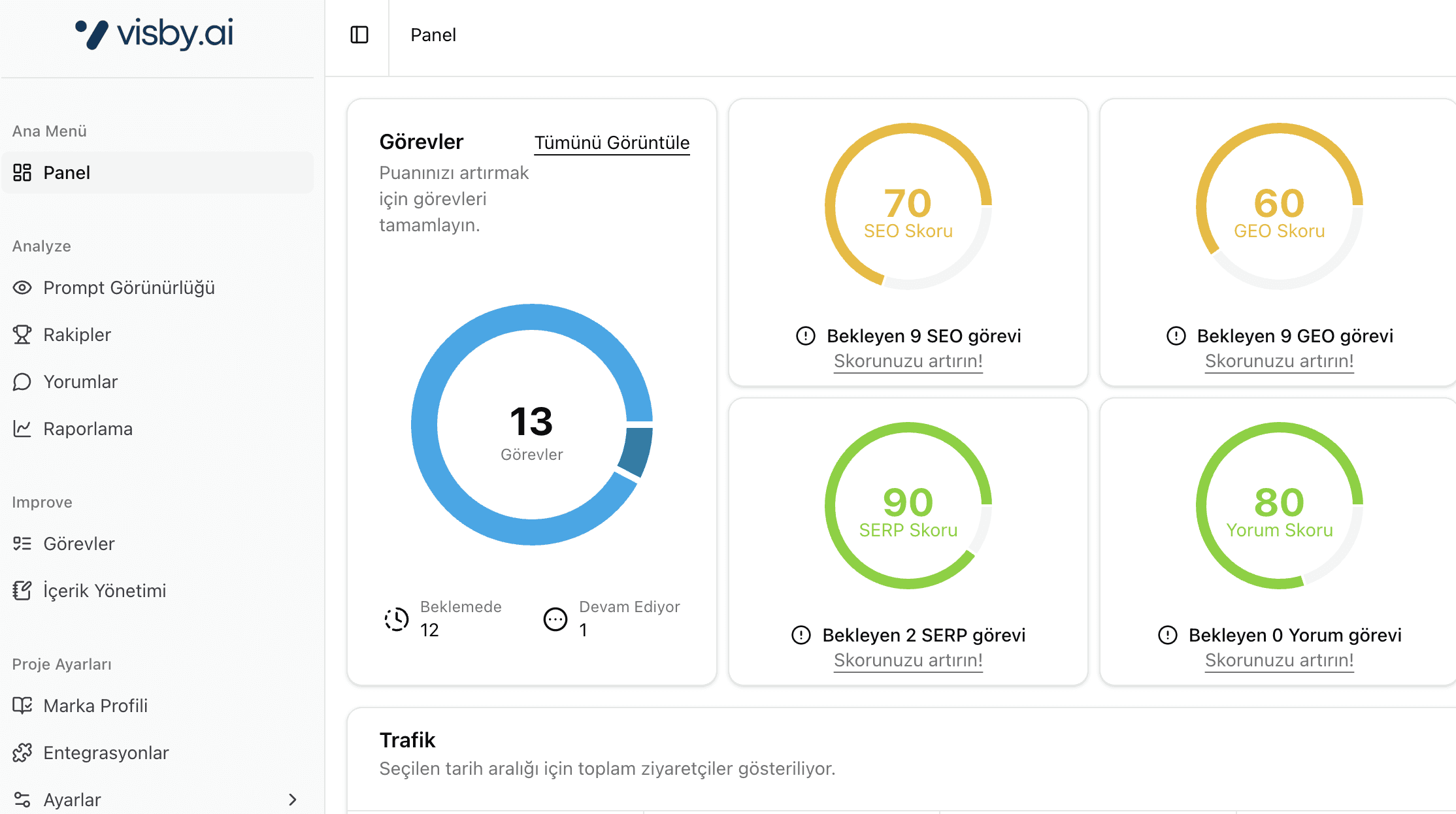
Task: Click the Beklemede clock icon
Action: 397,619
